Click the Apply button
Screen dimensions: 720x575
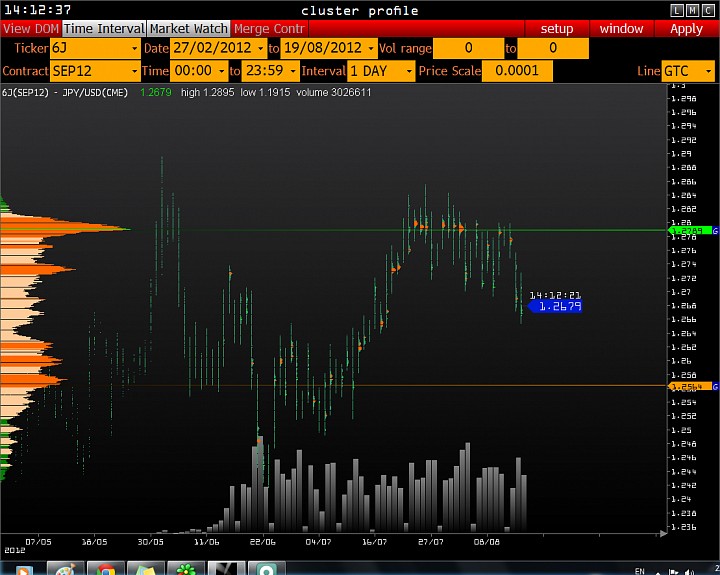tap(686, 28)
